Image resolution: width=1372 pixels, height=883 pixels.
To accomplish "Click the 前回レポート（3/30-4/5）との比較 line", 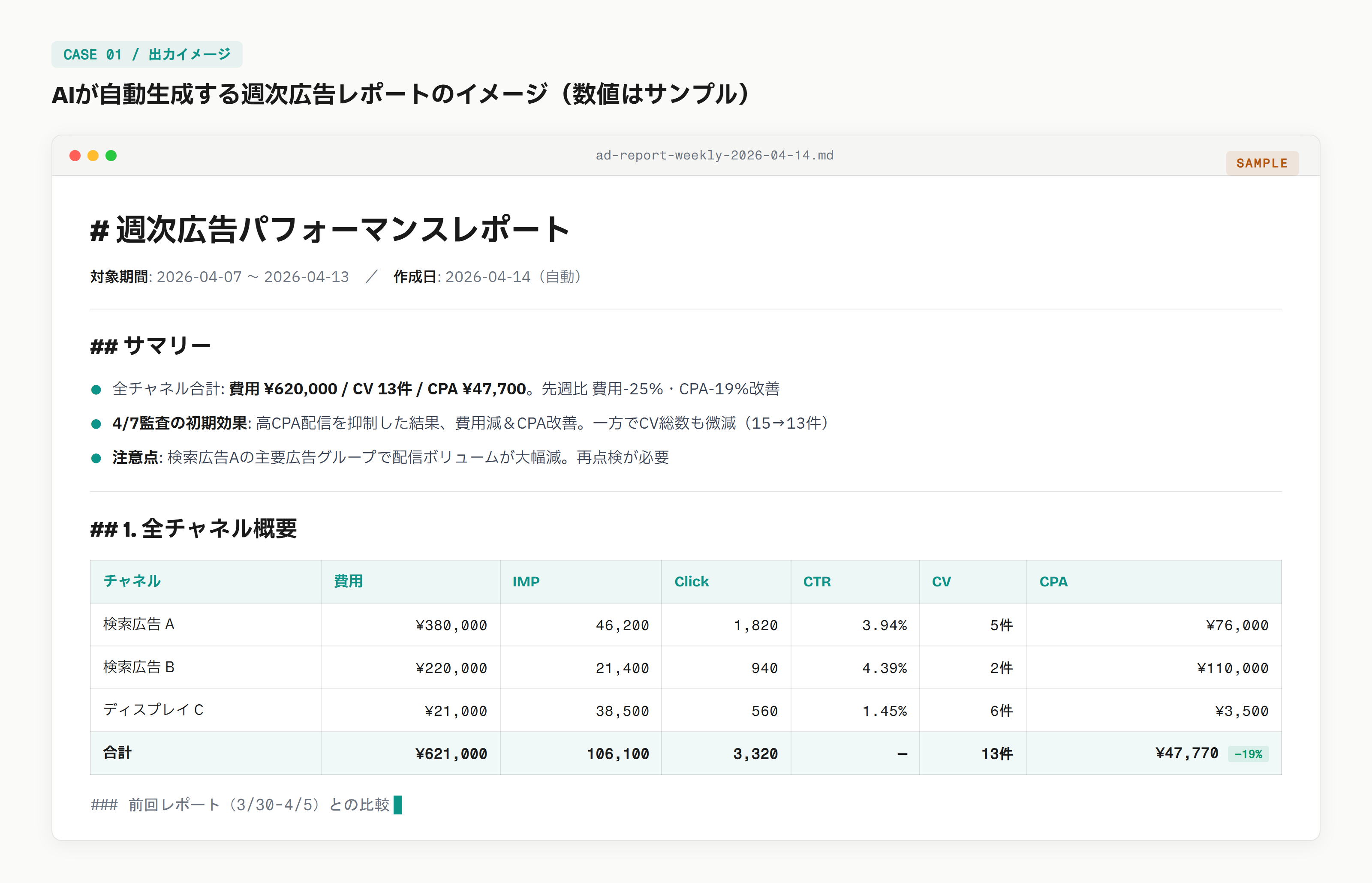I will [x=247, y=805].
